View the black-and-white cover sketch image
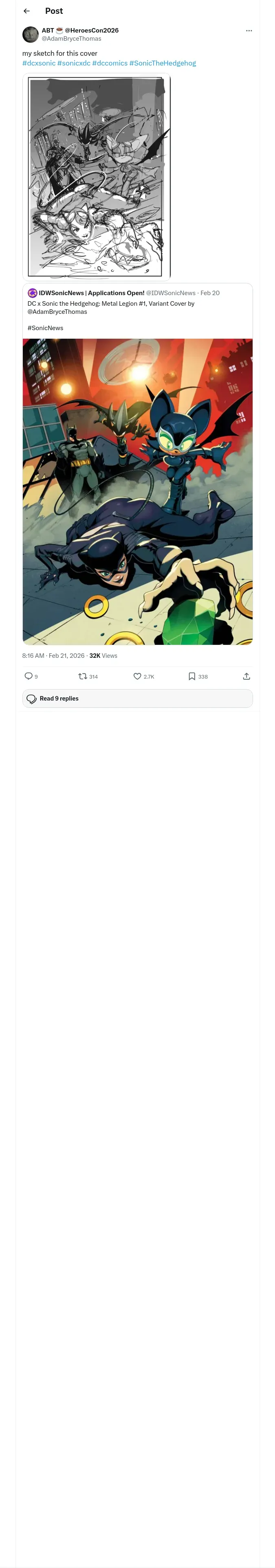Image resolution: width=275 pixels, height=1568 pixels. (x=96, y=177)
